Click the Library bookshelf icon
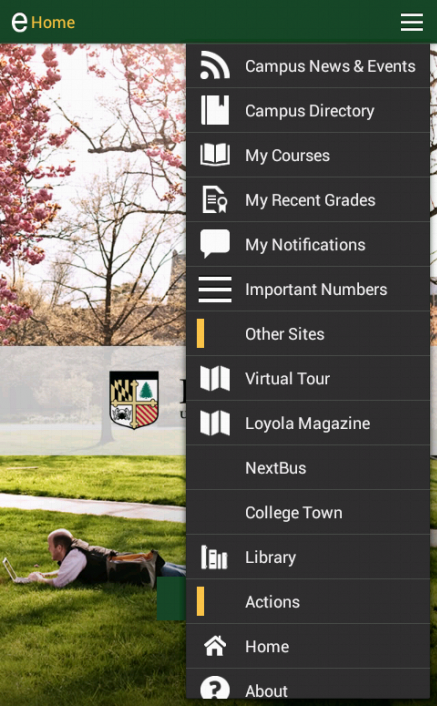The image size is (437, 706). point(214,557)
